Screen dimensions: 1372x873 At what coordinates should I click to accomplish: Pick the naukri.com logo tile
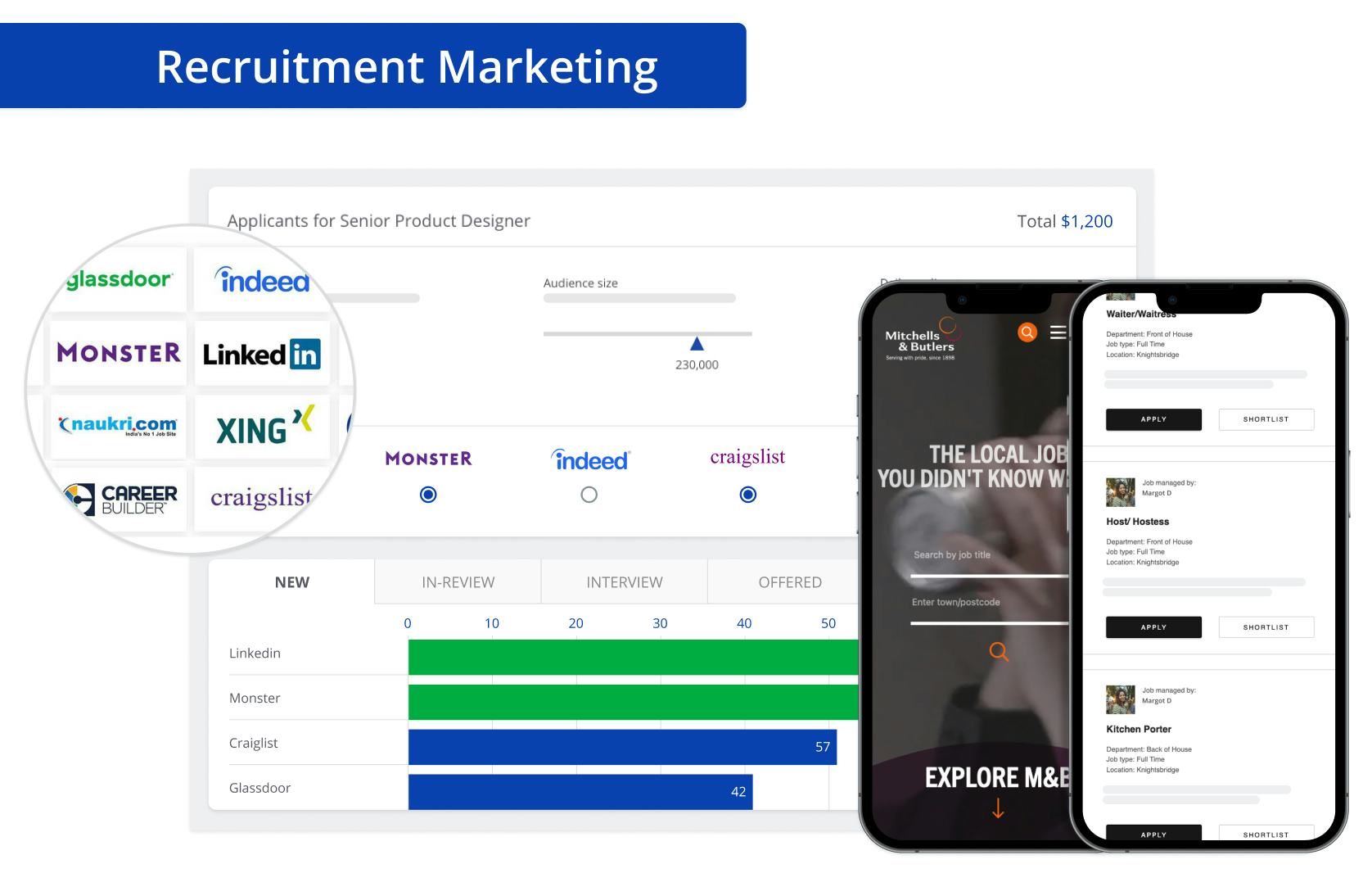(119, 426)
